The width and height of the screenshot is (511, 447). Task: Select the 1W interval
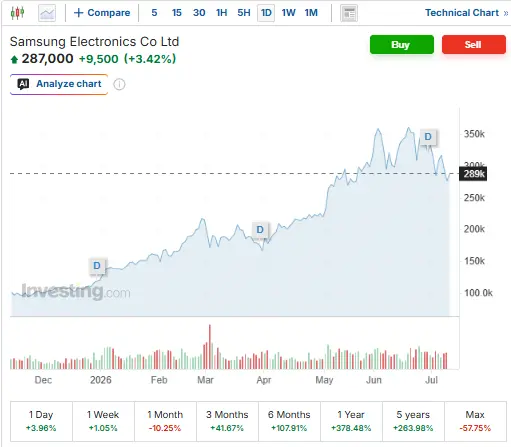288,13
